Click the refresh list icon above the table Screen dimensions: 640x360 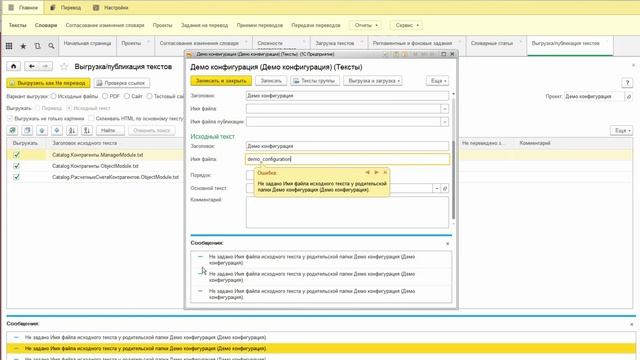pos(13,131)
